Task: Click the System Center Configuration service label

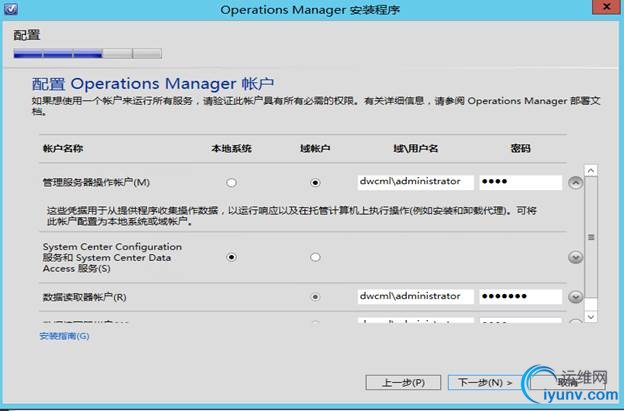Action: 112,257
